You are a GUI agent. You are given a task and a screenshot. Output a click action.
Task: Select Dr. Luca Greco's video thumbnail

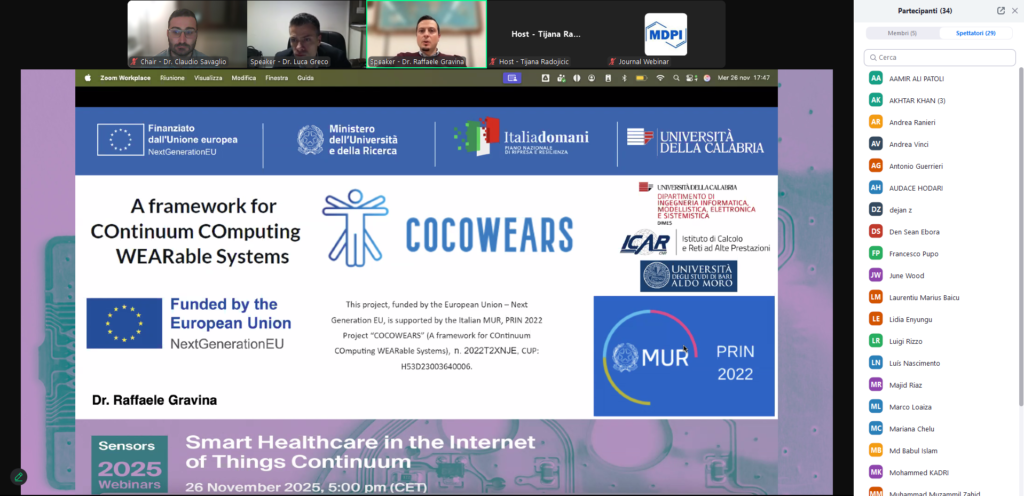coord(304,34)
